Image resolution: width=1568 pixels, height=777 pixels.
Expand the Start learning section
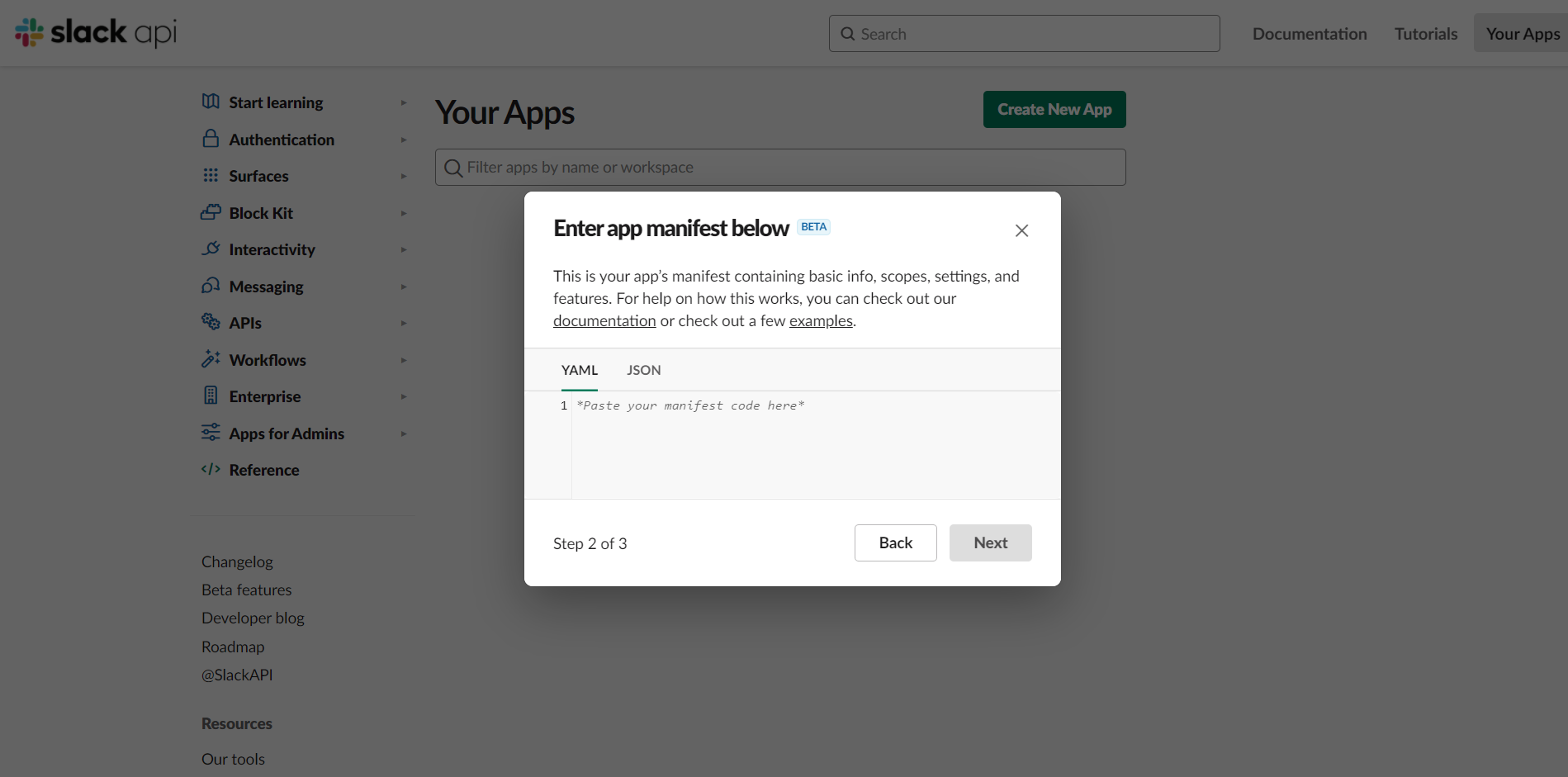pyautogui.click(x=404, y=102)
